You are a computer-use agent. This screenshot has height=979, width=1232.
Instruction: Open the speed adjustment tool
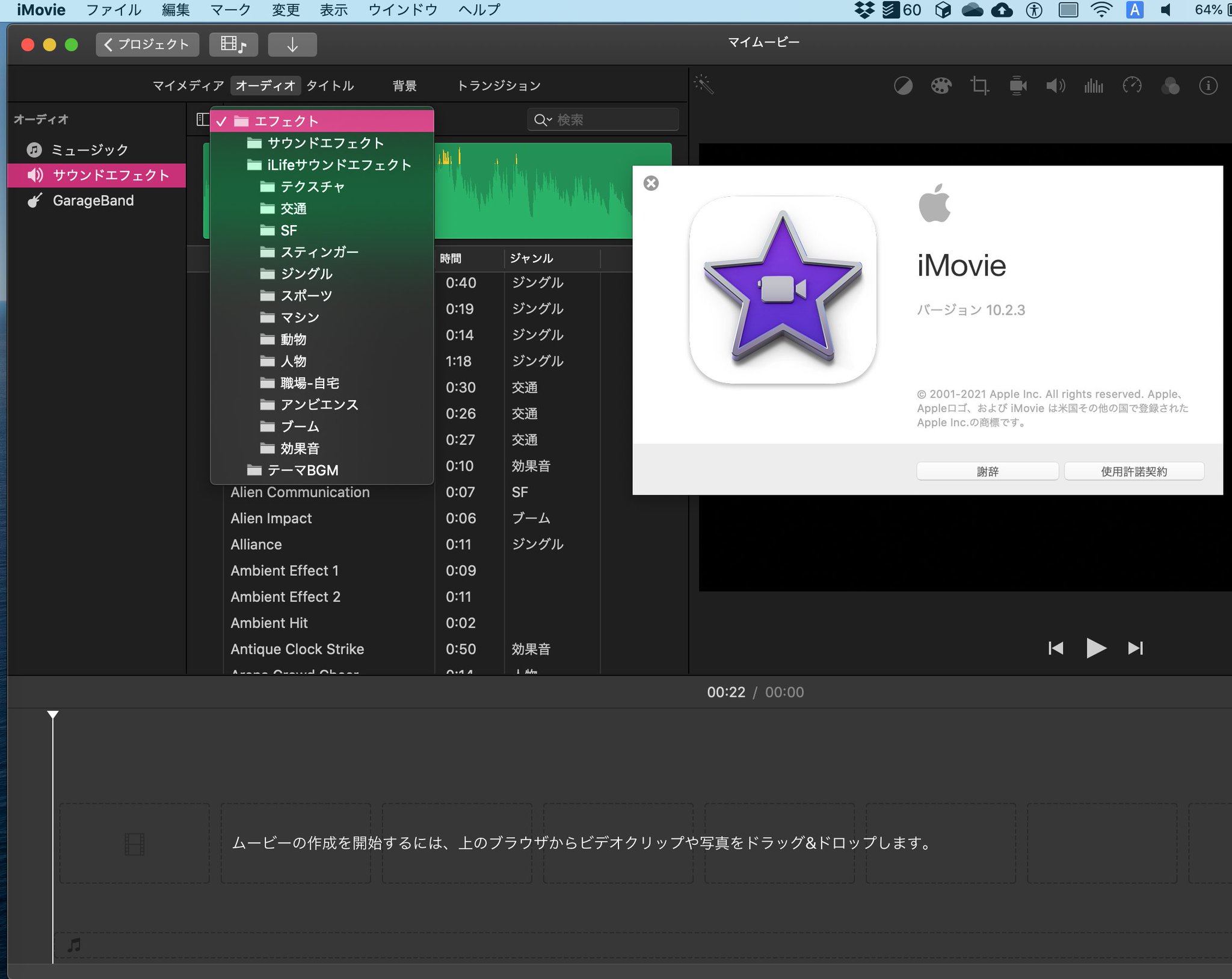(1132, 86)
